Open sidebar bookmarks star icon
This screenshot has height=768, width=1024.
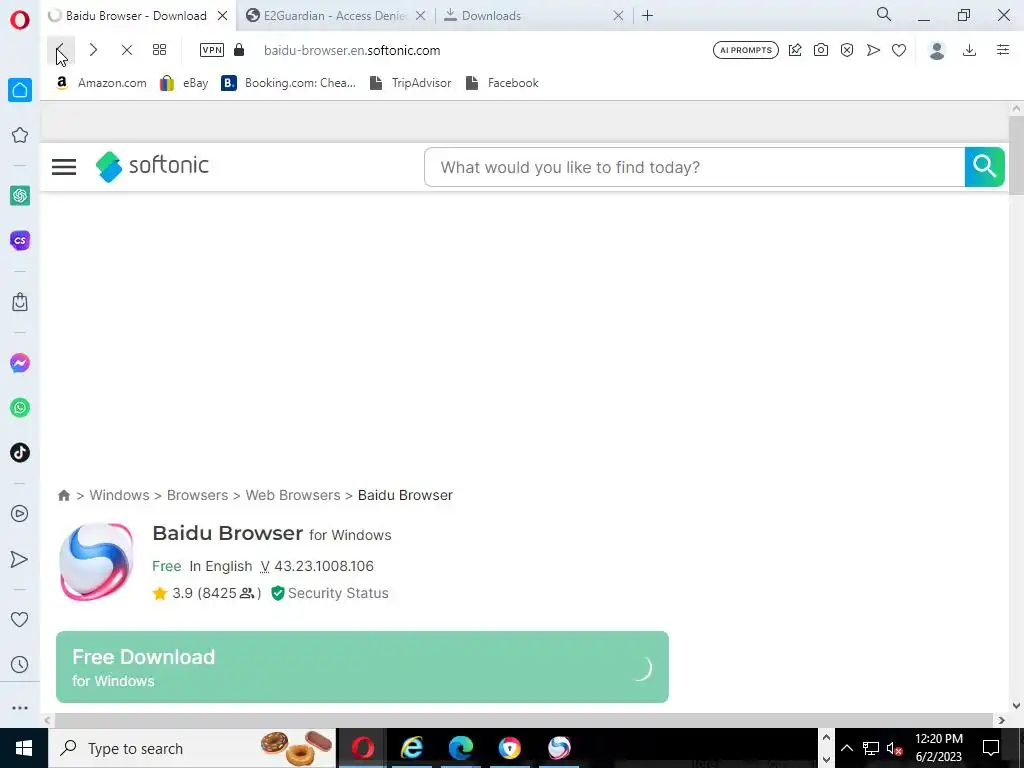point(20,135)
